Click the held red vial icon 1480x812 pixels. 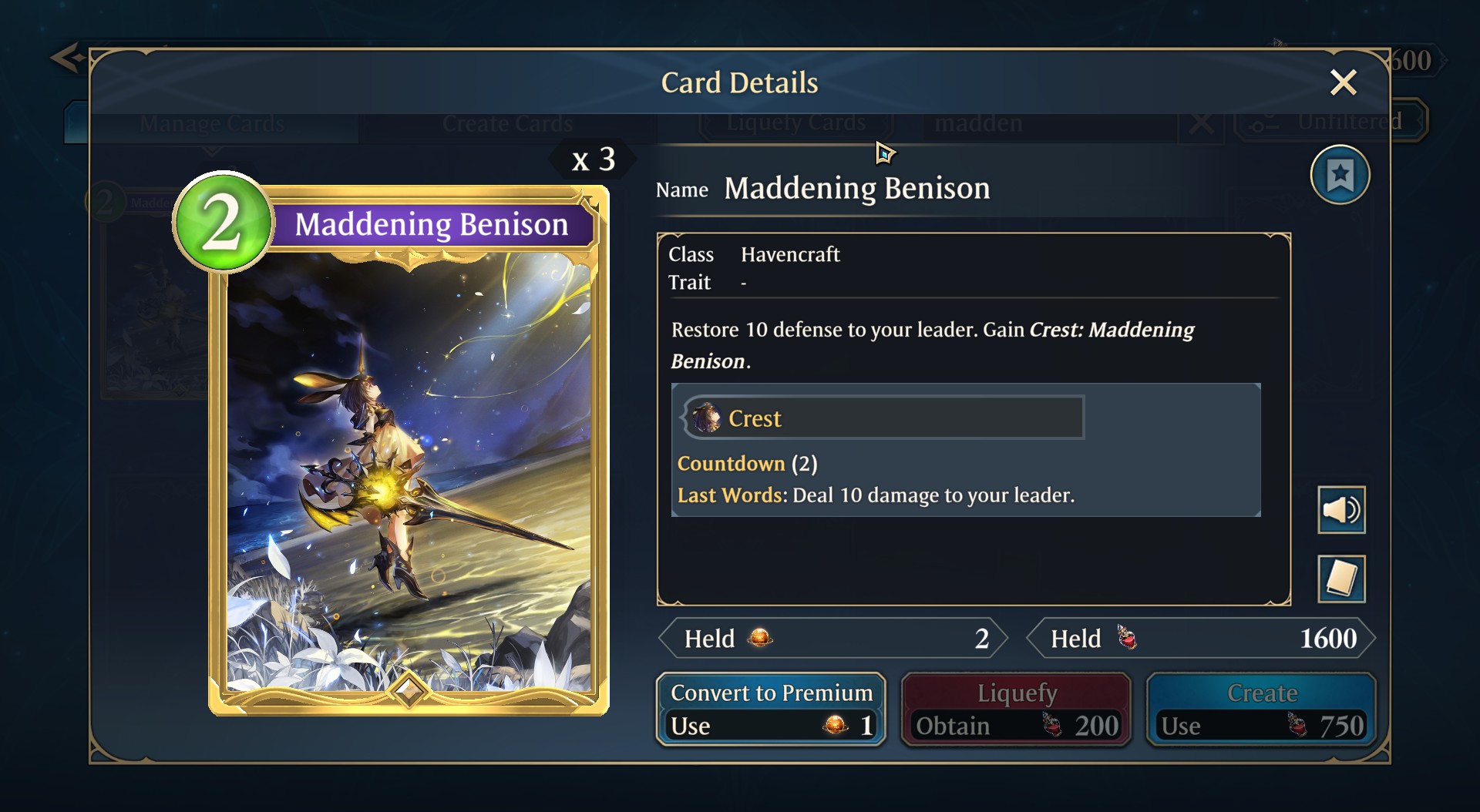tap(1127, 638)
